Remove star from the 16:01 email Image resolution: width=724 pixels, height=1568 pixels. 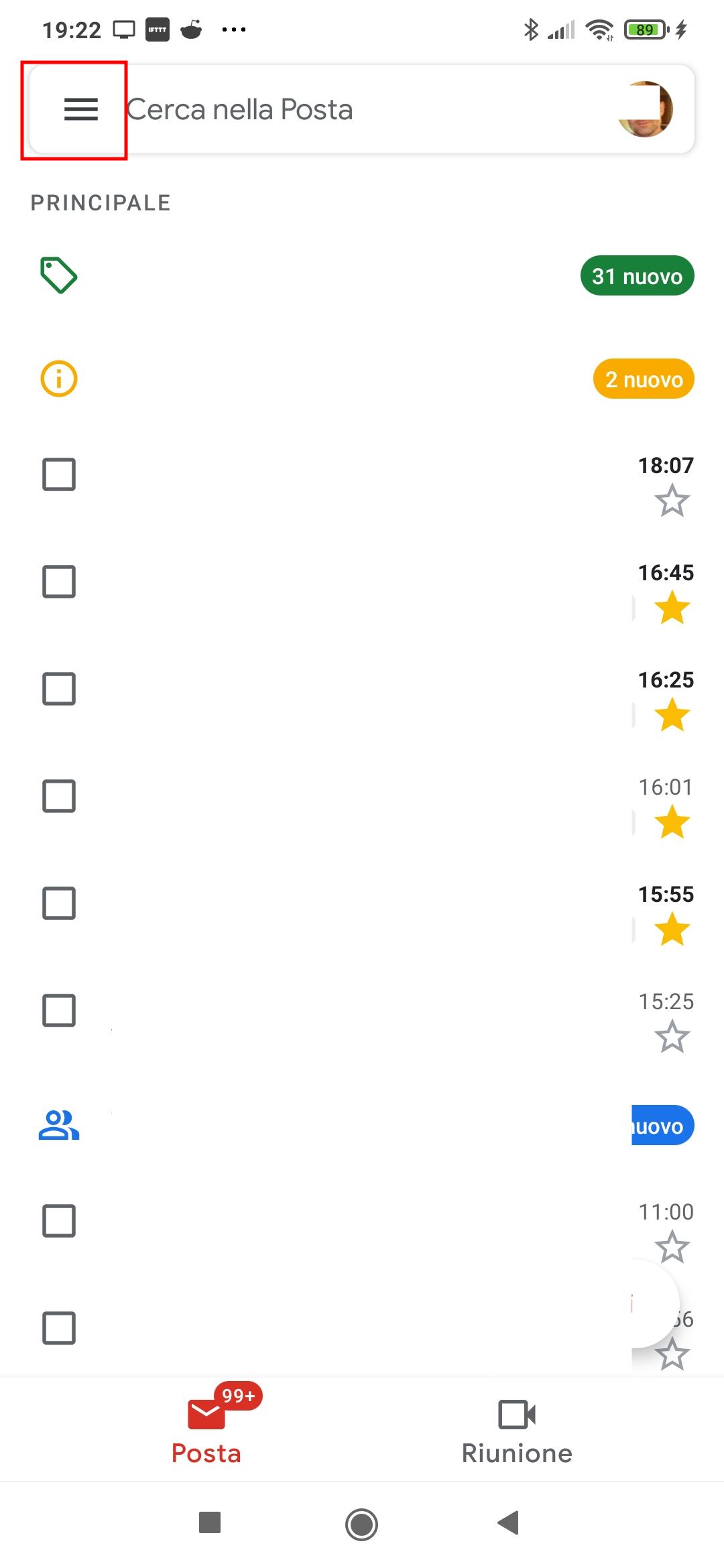[672, 823]
